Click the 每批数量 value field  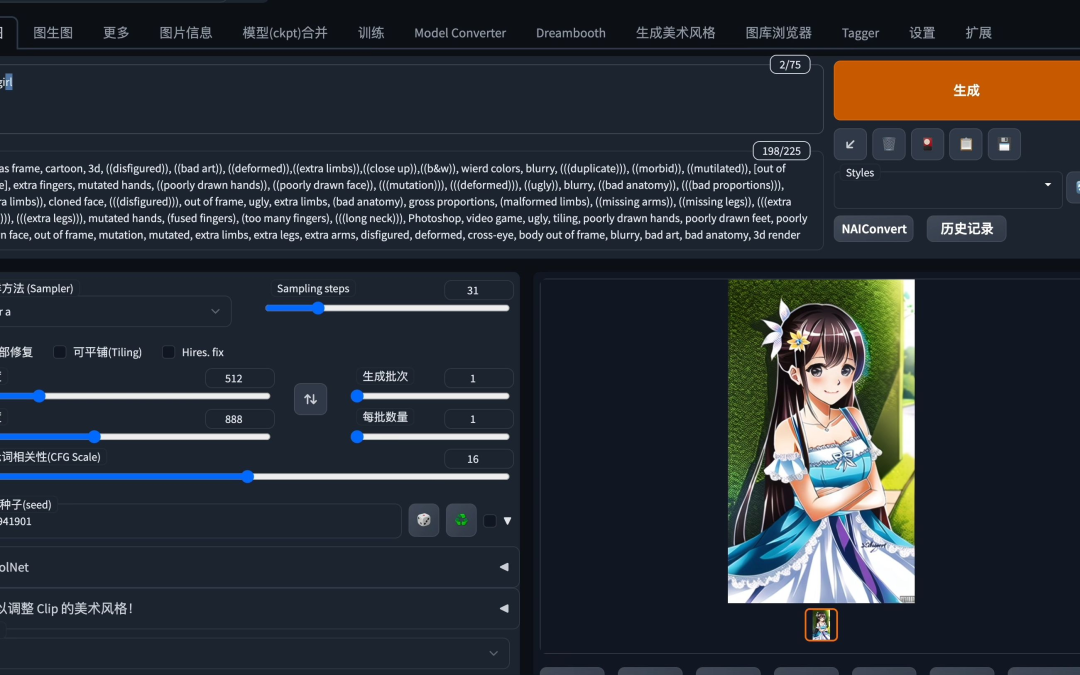click(479, 419)
